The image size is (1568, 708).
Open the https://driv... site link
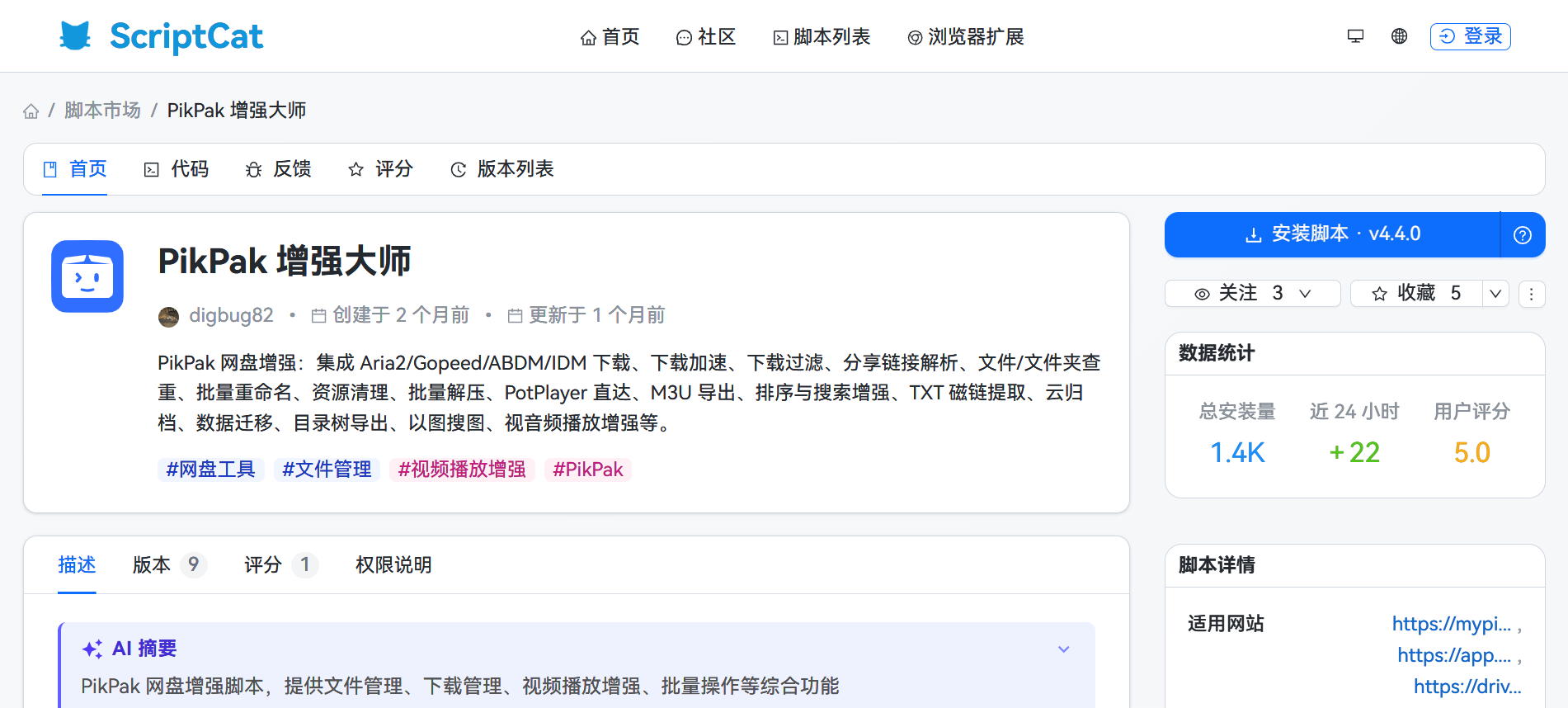click(x=1467, y=687)
